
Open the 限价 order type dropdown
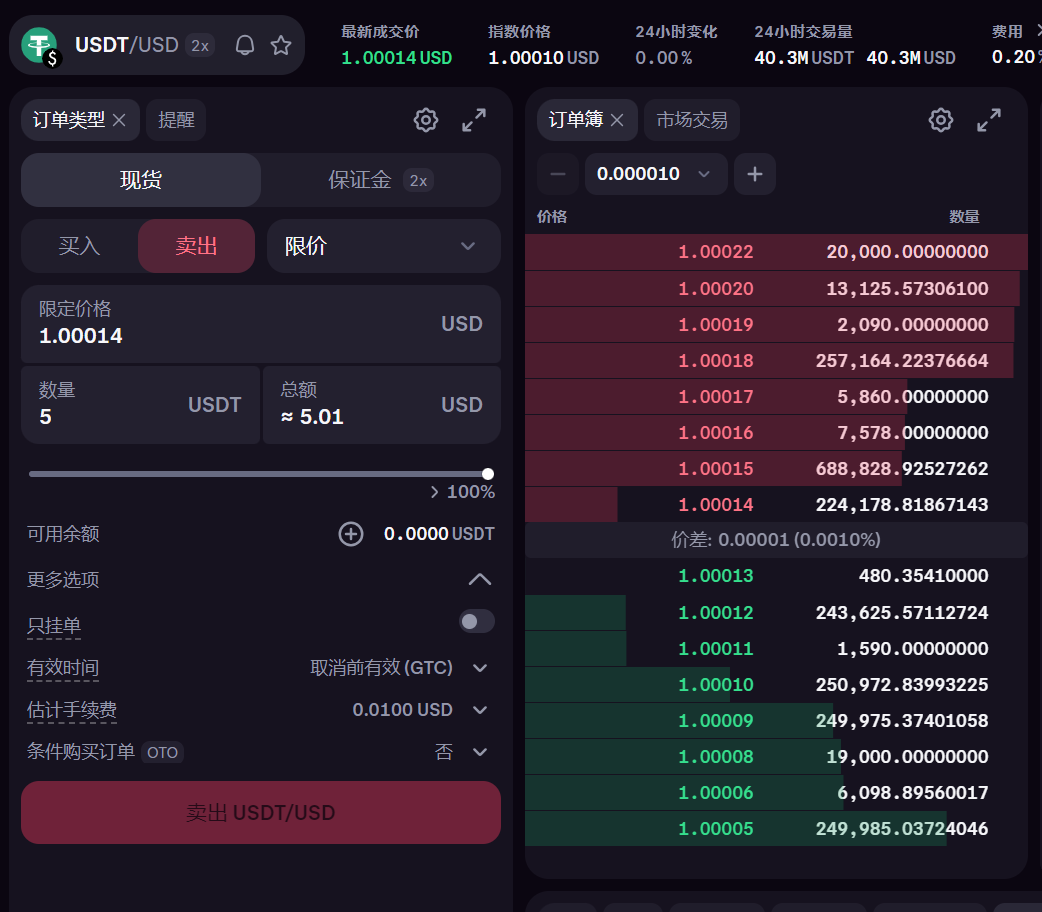383,246
